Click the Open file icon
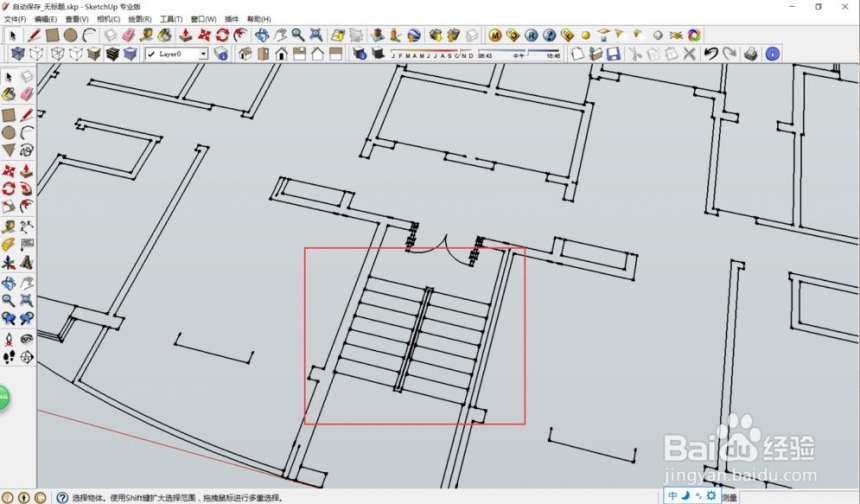This screenshot has width=860, height=504. pos(596,54)
